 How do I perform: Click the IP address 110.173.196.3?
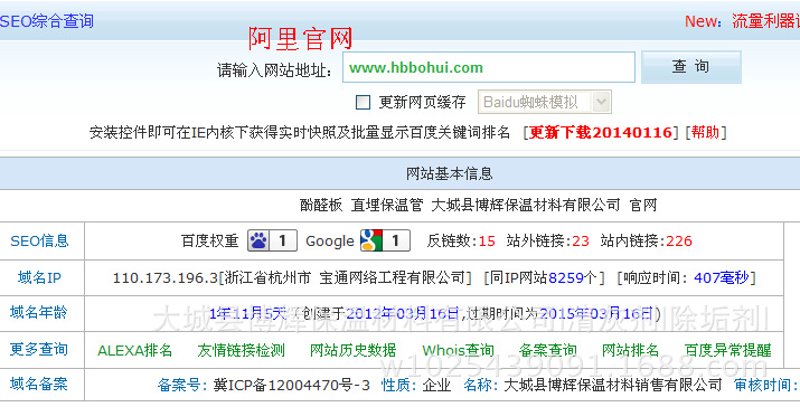(165, 278)
